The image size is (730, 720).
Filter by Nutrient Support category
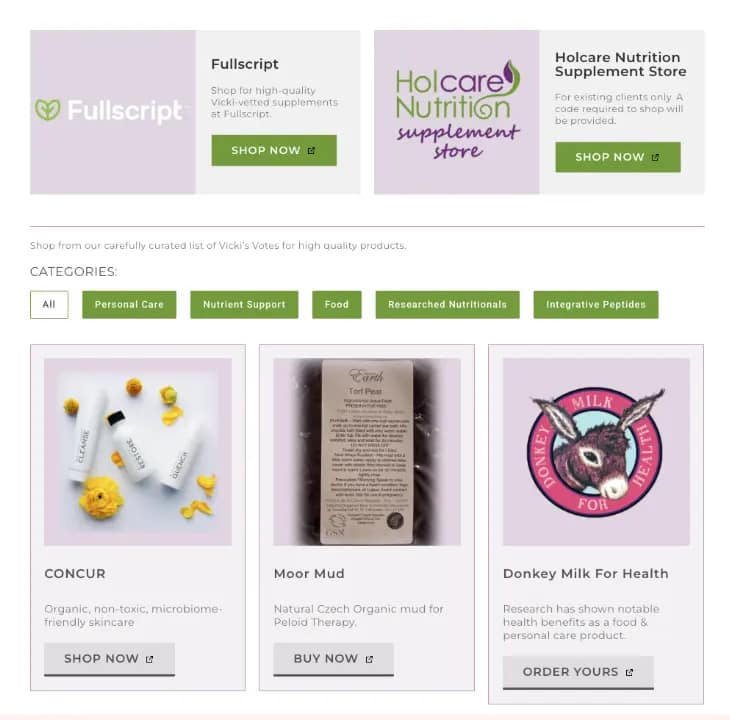(244, 304)
